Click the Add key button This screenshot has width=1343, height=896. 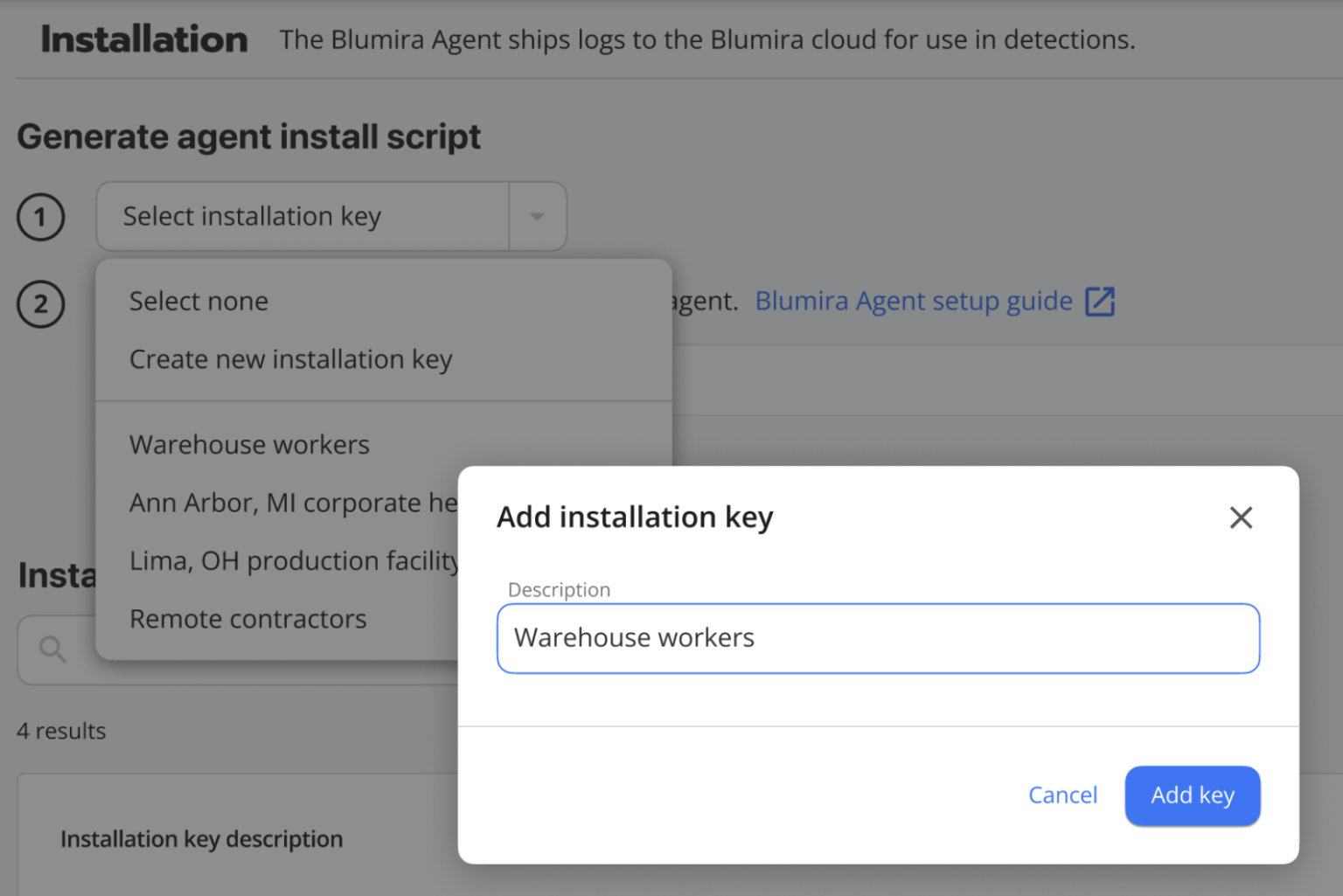tap(1192, 795)
